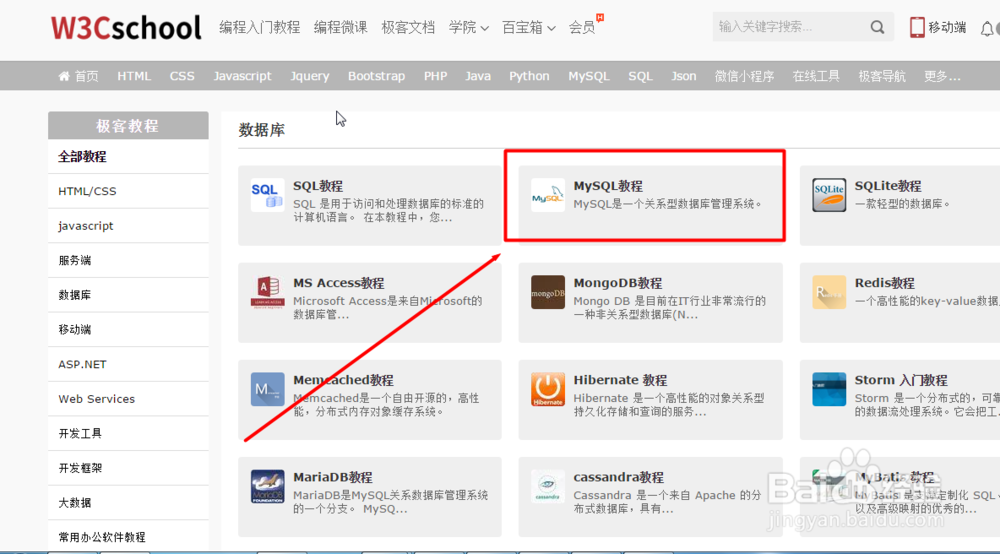Open the MariaDB教程 title link

pos(333,477)
